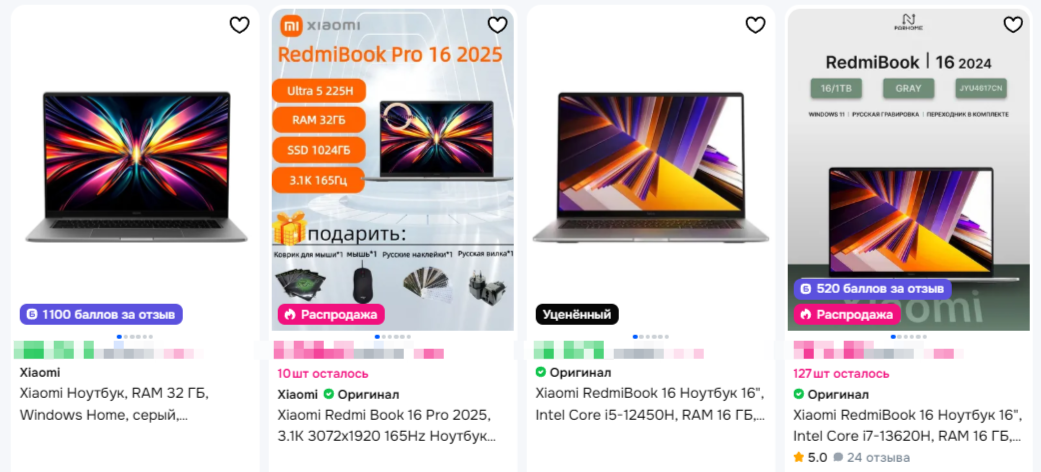Open RedmiBook 16 Intel Core i7-13620H title

[x=908, y=426]
